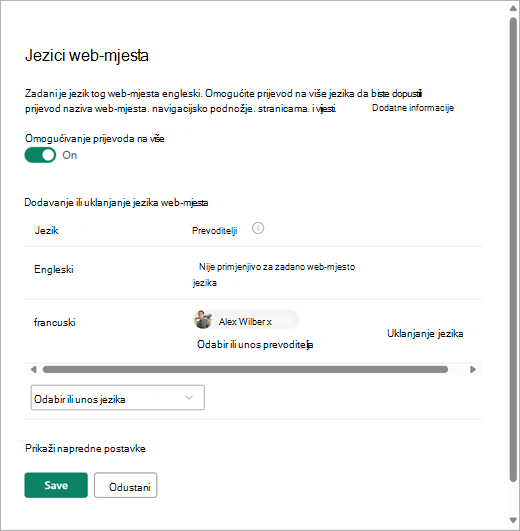Open the Odabir ili unos jezika dropdown
The height and width of the screenshot is (531, 520).
(x=117, y=397)
